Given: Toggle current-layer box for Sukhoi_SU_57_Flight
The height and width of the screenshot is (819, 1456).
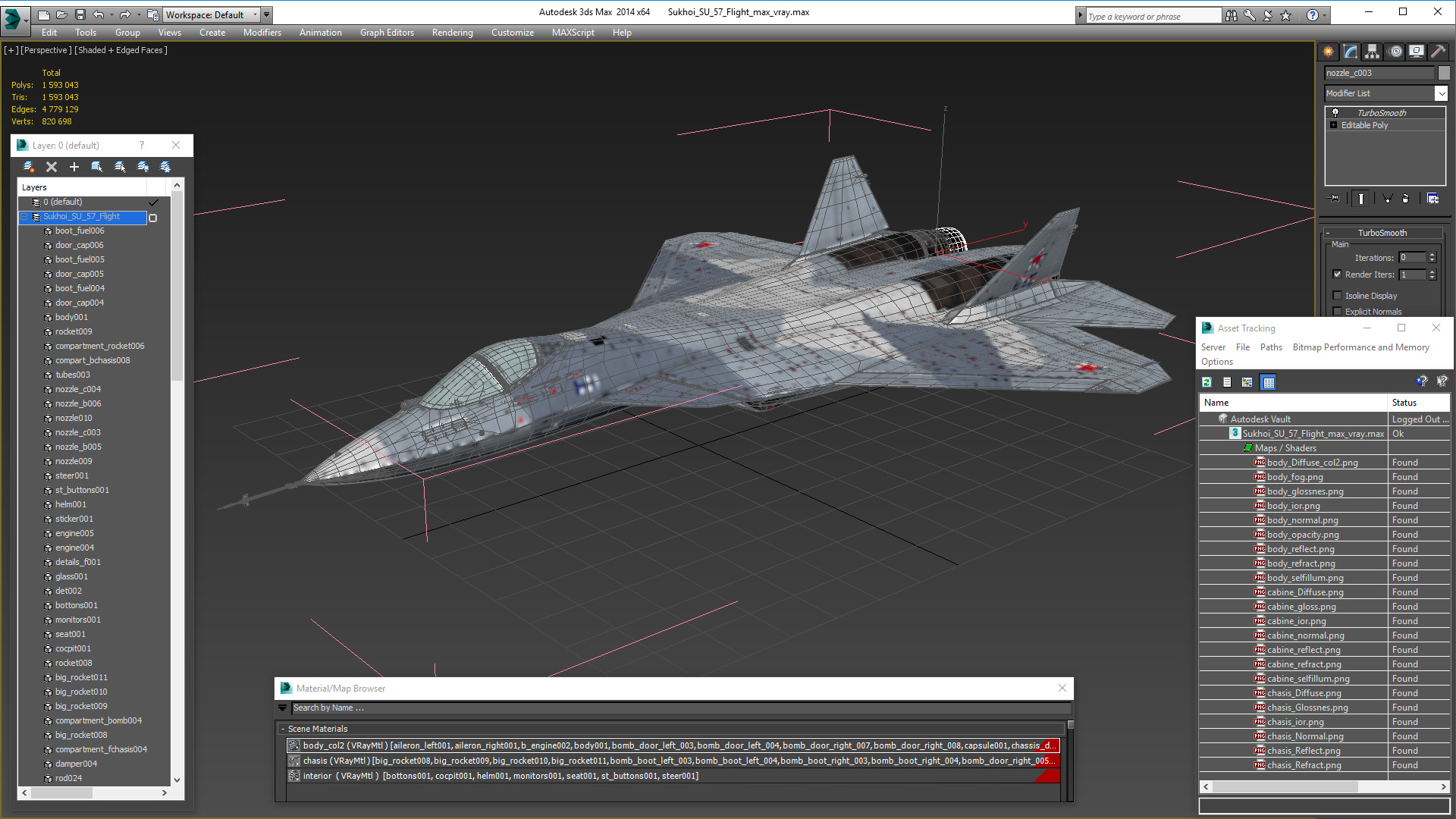Looking at the screenshot, I should tap(153, 218).
